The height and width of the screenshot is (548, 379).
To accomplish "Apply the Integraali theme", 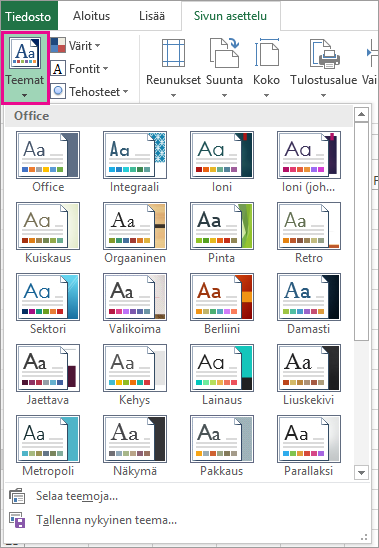I will pyautogui.click(x=135, y=162).
